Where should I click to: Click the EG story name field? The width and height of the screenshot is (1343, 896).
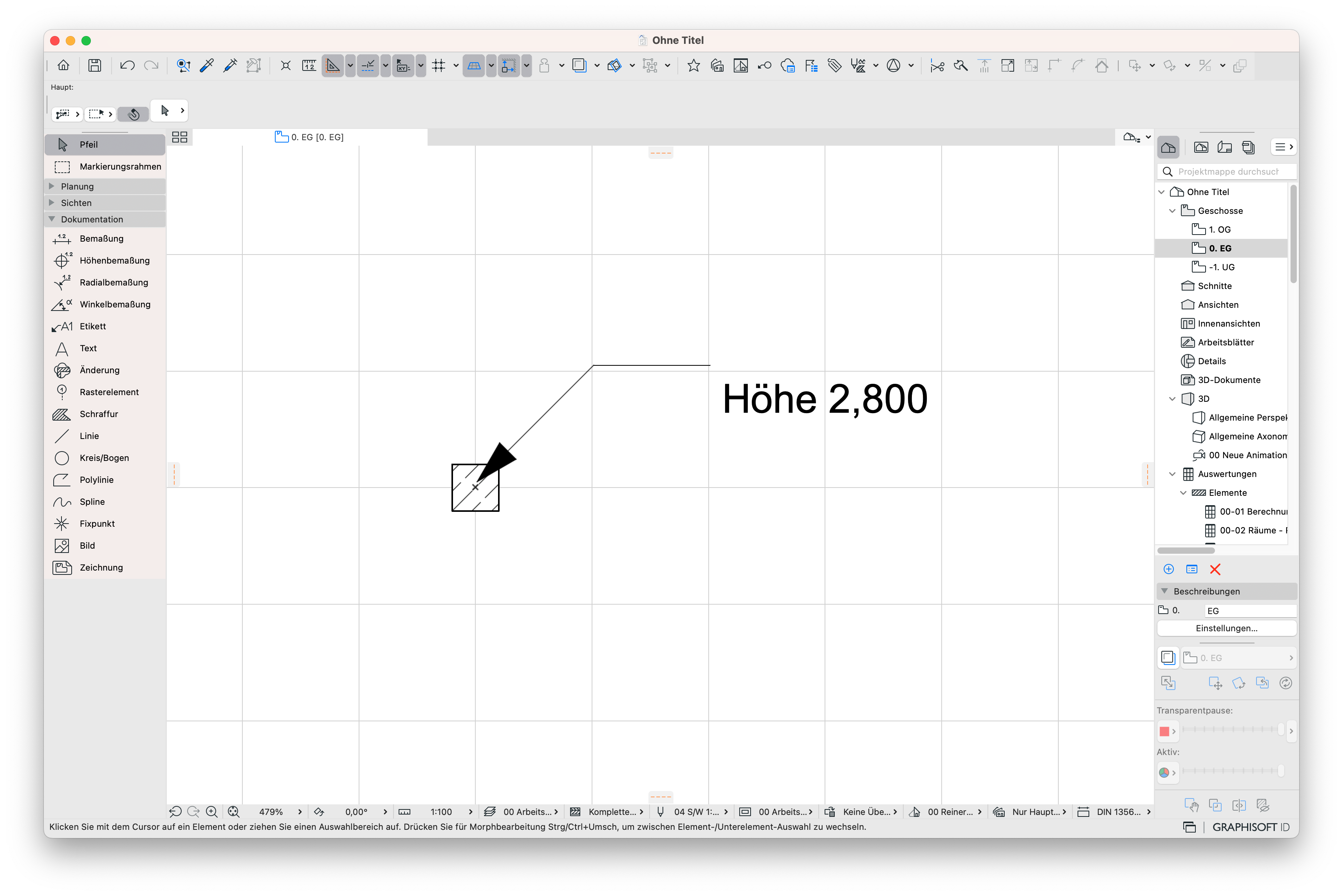(x=1250, y=611)
